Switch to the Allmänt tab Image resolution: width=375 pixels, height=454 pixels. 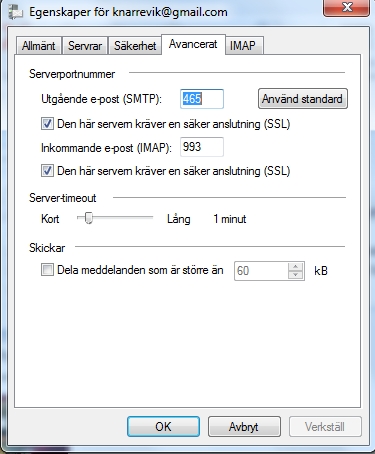pos(38,45)
